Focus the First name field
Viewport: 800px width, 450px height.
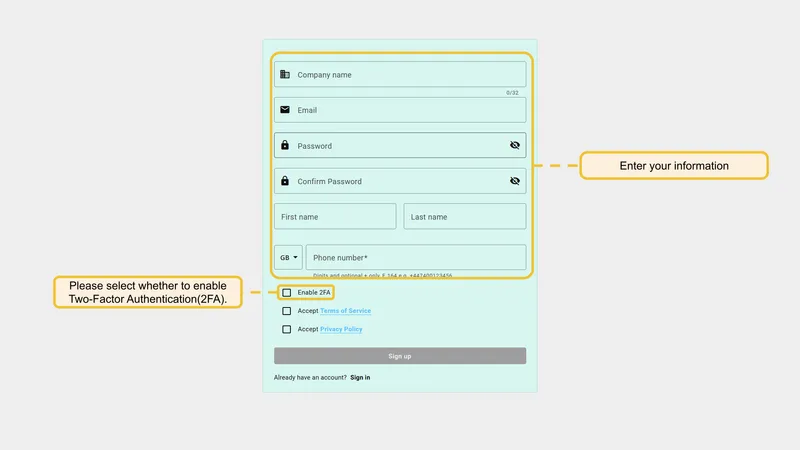point(335,216)
